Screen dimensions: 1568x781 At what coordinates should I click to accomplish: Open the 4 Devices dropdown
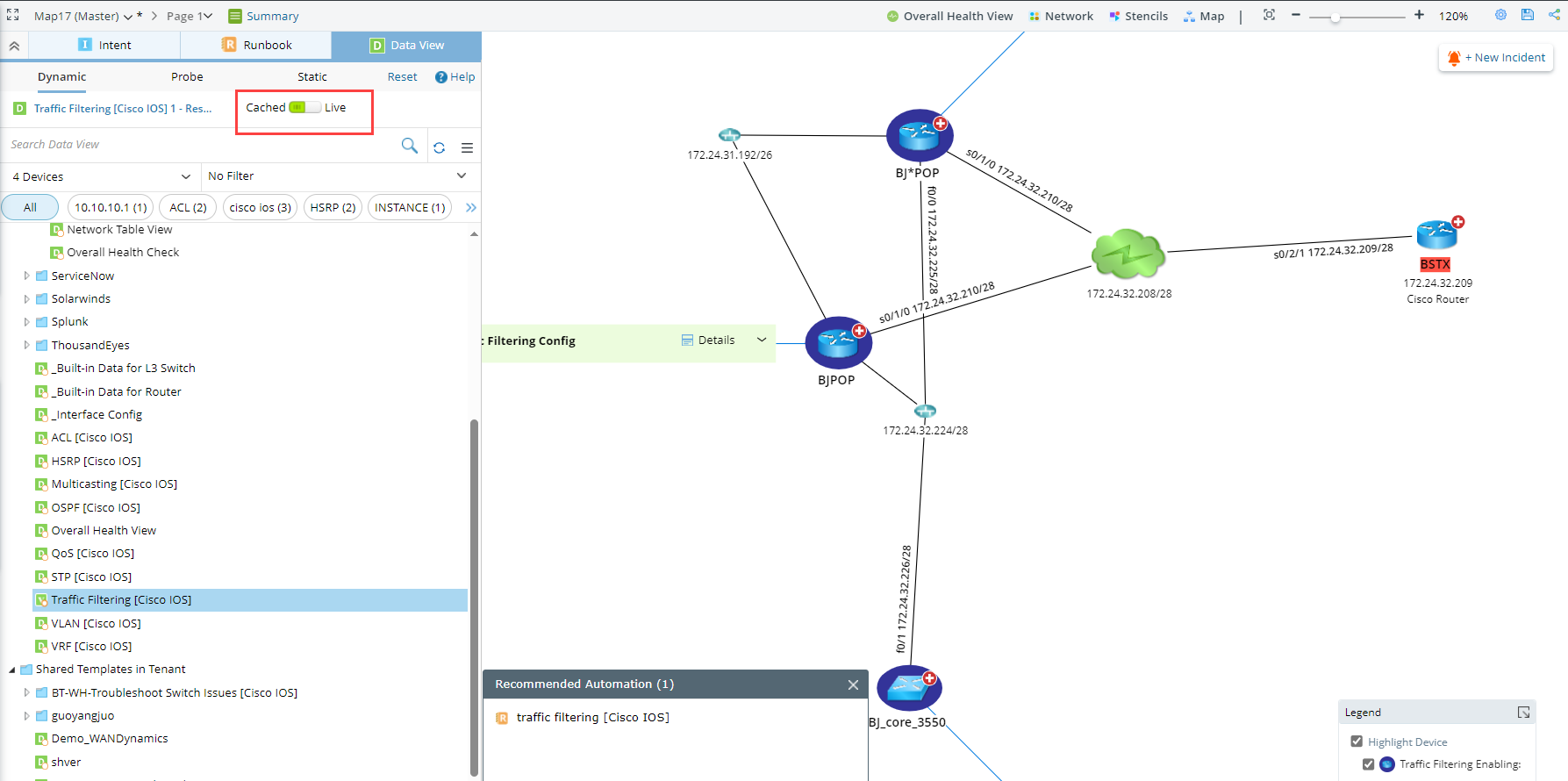pos(100,176)
